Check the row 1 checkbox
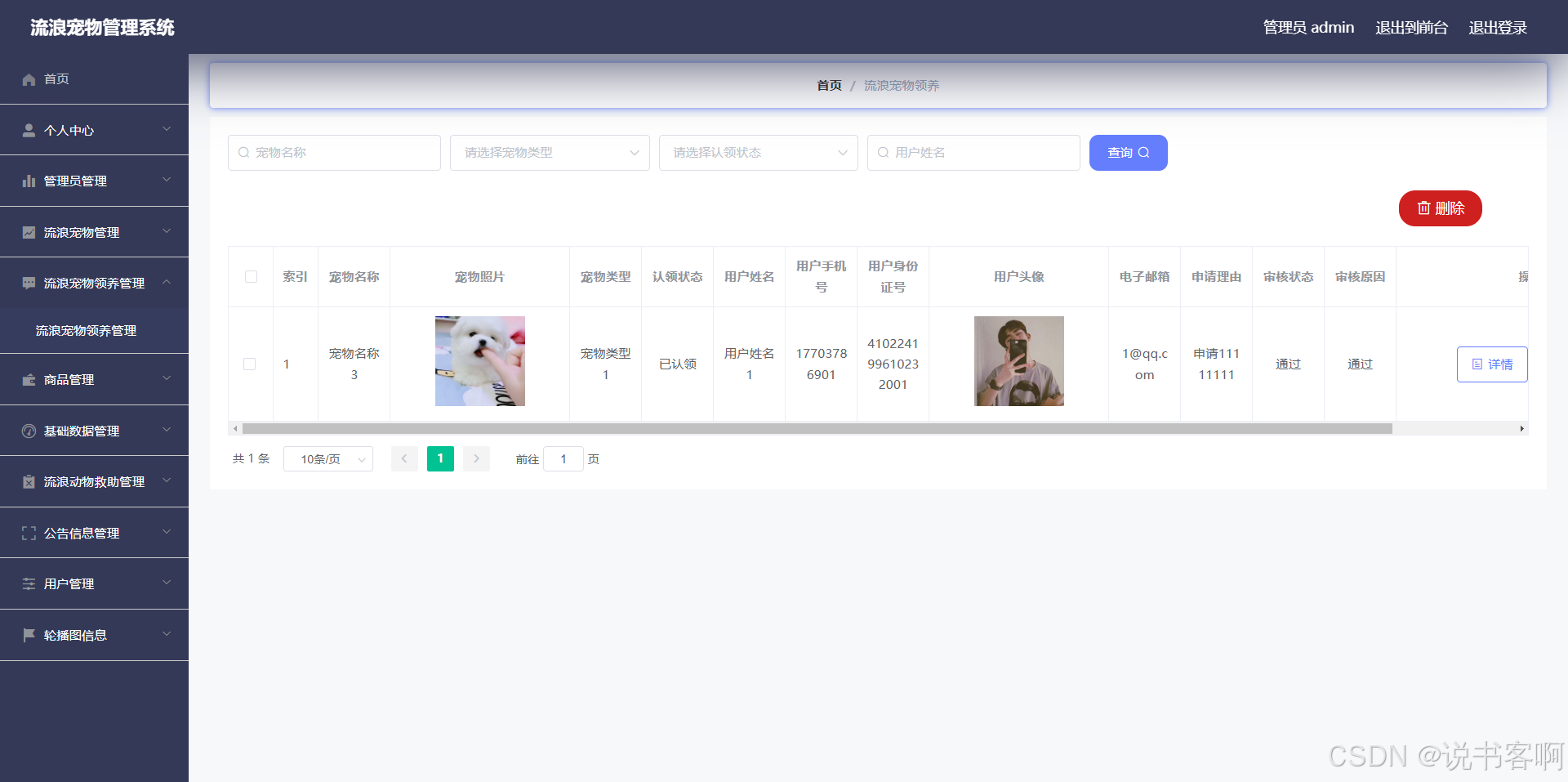The image size is (1568, 782). pos(250,364)
